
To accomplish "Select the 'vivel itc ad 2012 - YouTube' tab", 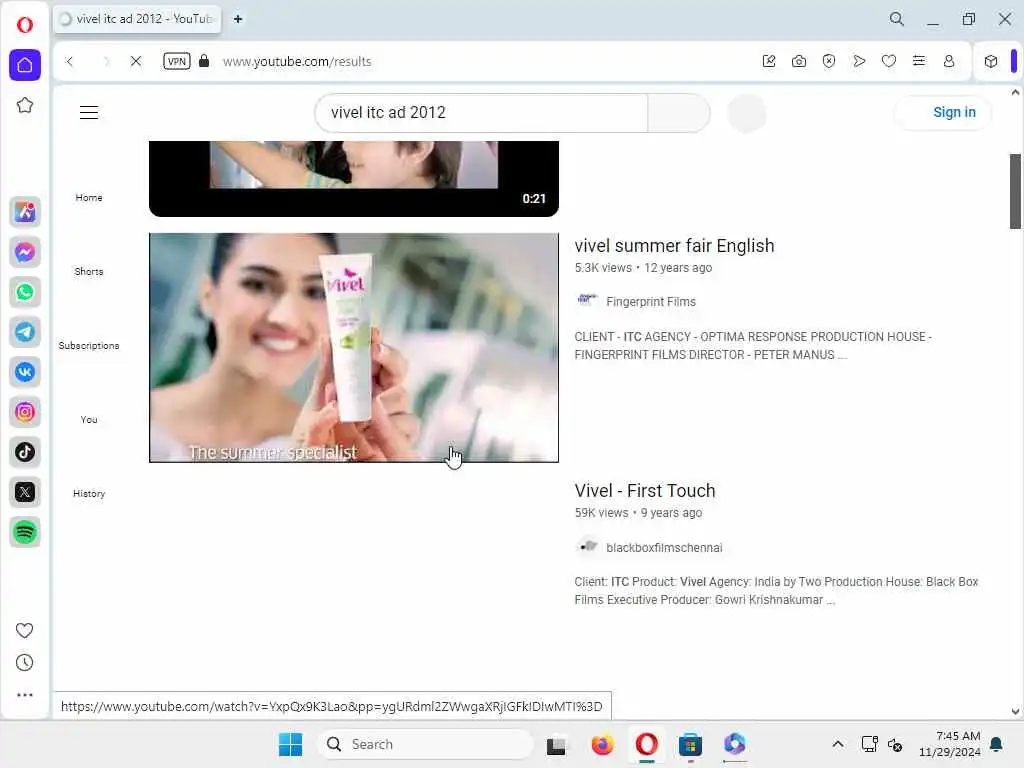I will click(137, 19).
